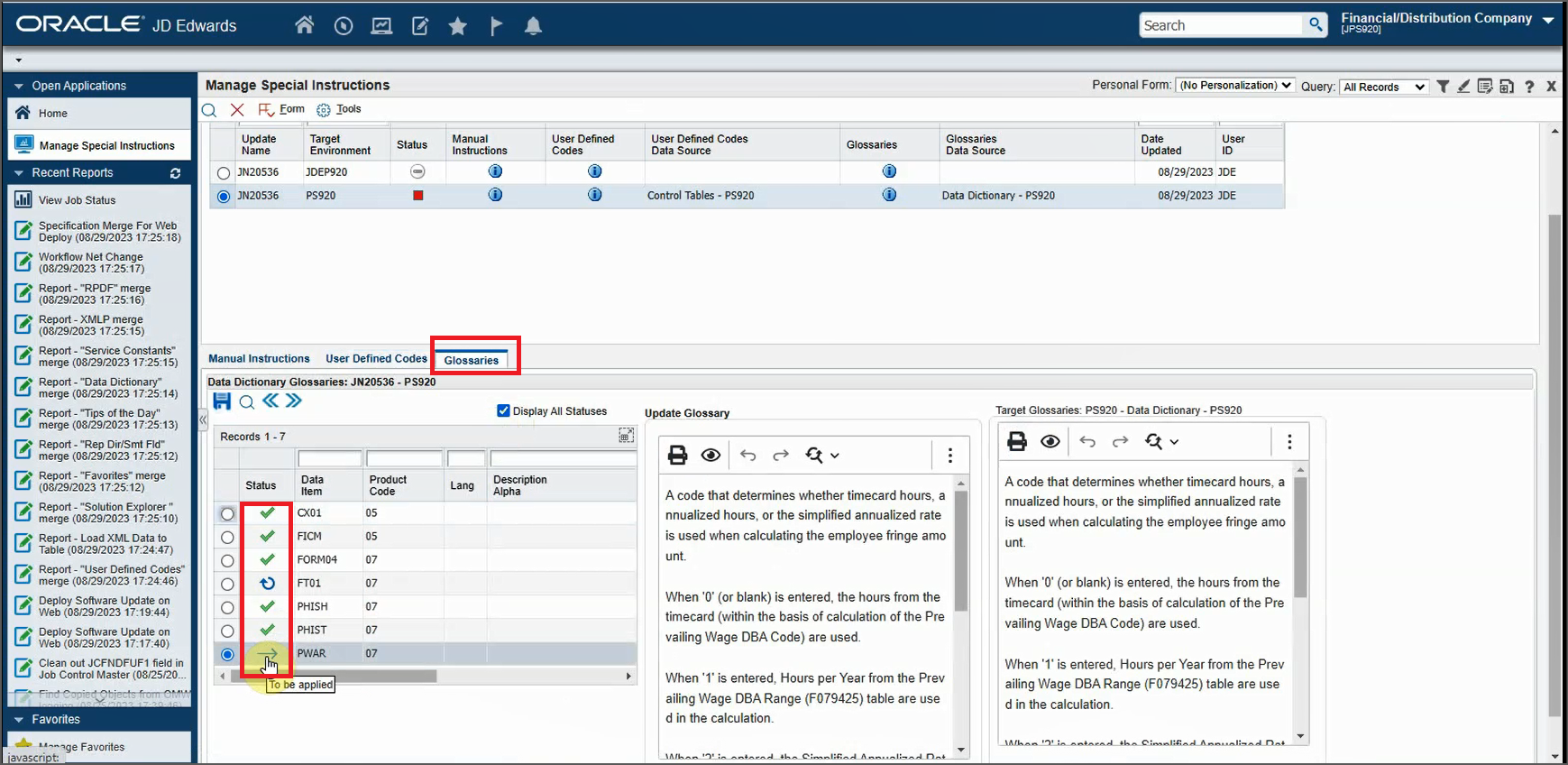
Task: Click Manual Instructions info icon for PS920 row
Action: tap(495, 195)
